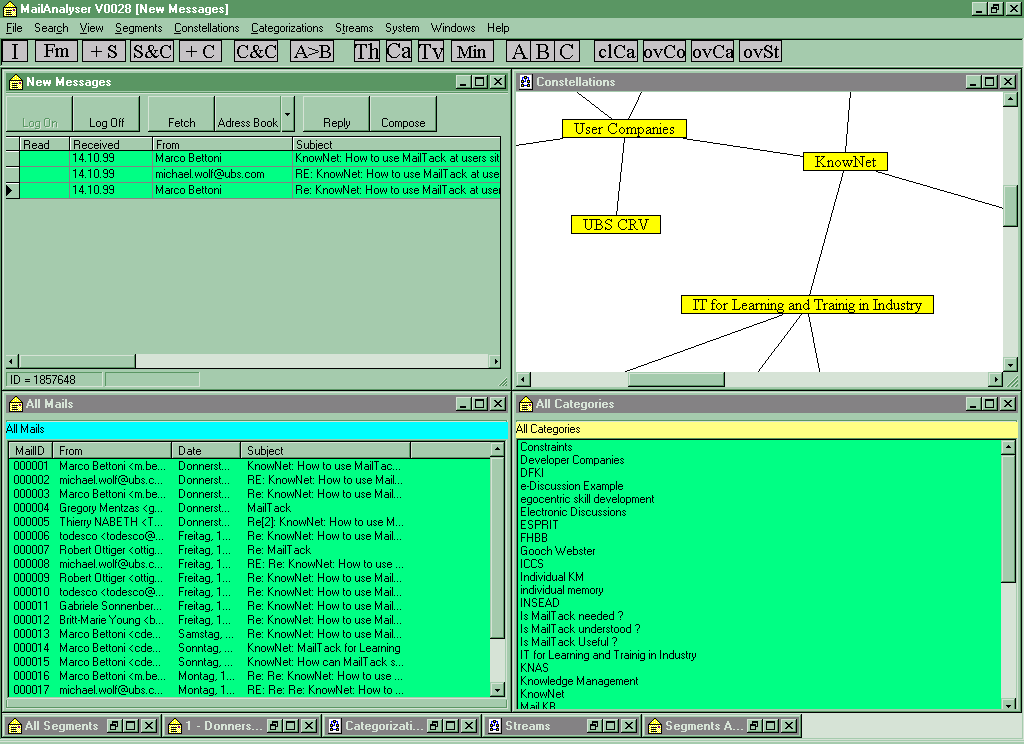Screen dimensions: 1024x744
Task: Open the Segments menu
Action: coord(138,28)
